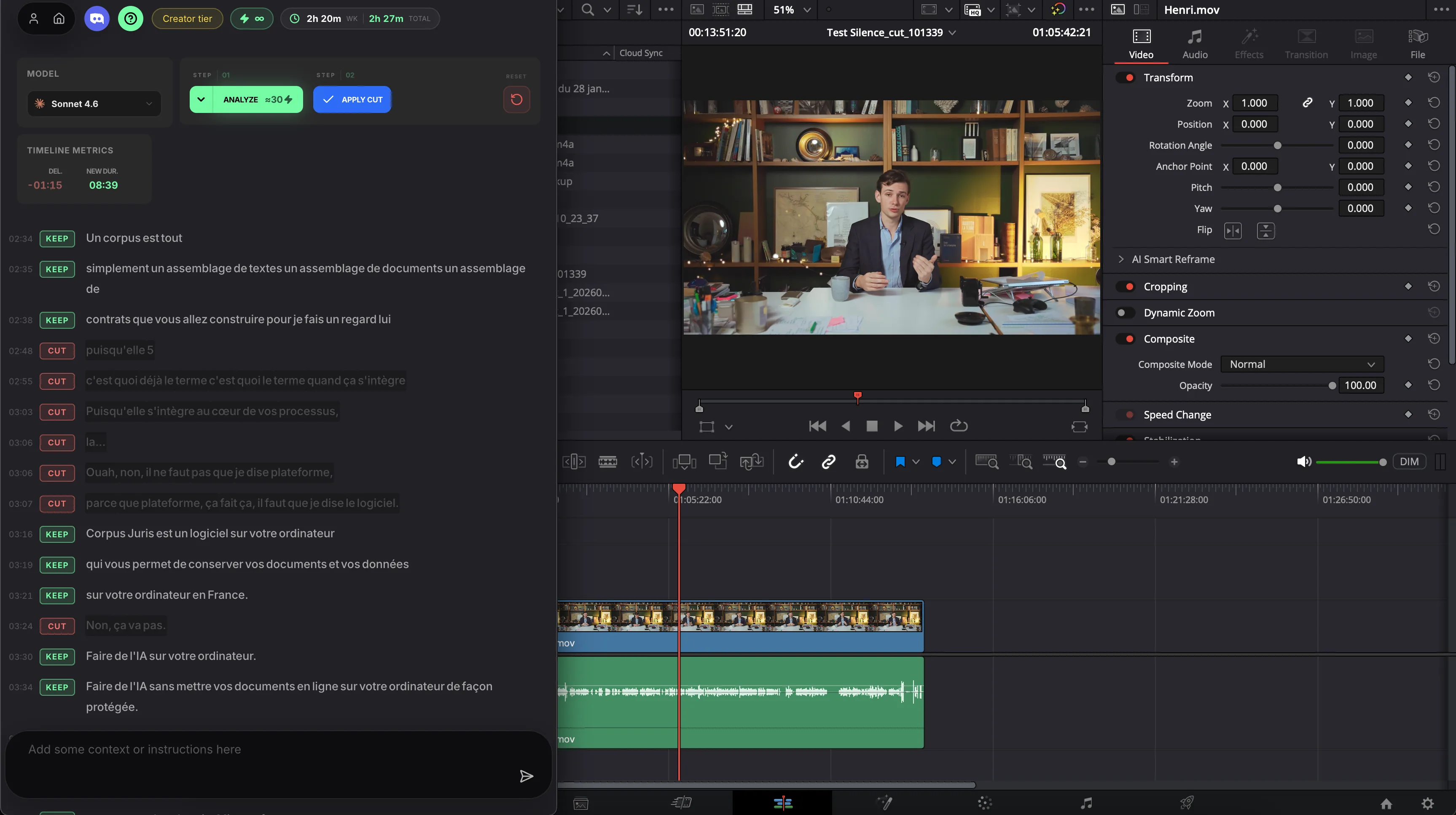Expand the AI Smart Reframe section
Screen dimensions: 1456x815
[x=1121, y=259]
